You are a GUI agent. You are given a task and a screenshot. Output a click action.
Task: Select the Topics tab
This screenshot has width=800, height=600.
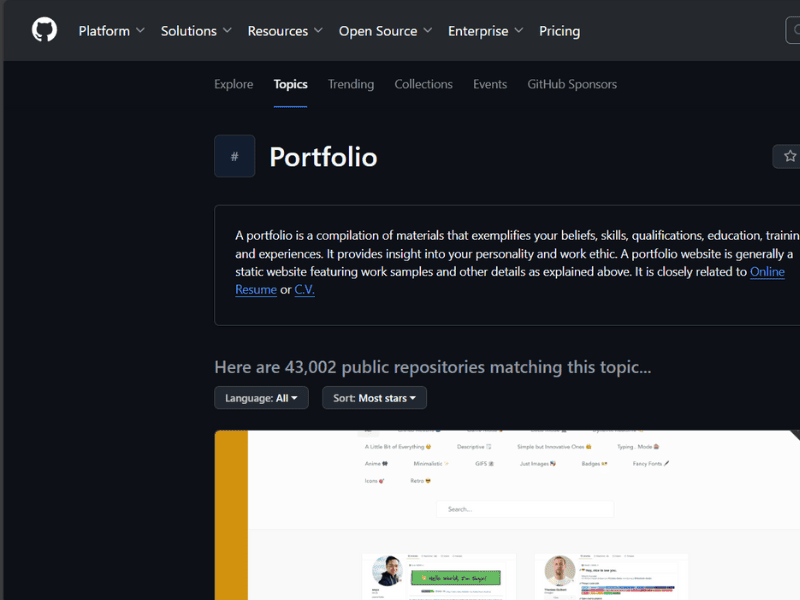[x=290, y=84]
